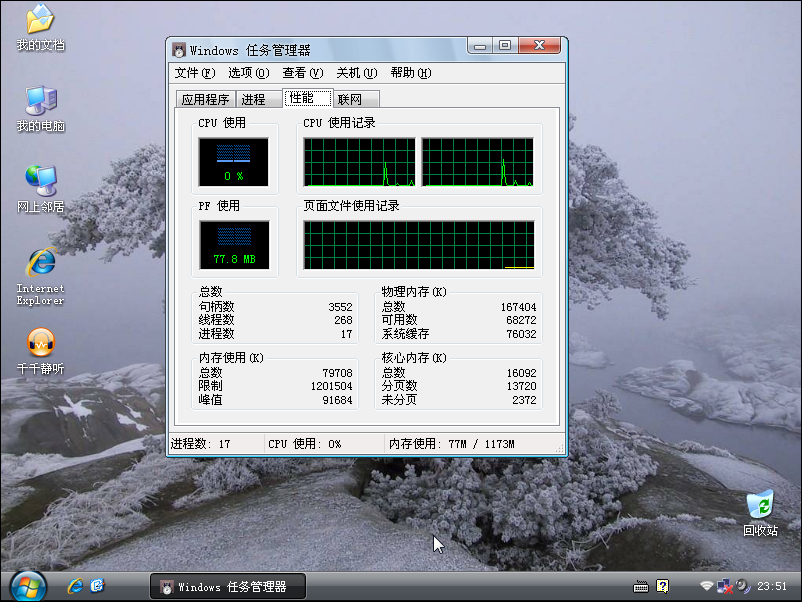Click the kernel memory 总数 value 16092

click(521, 373)
